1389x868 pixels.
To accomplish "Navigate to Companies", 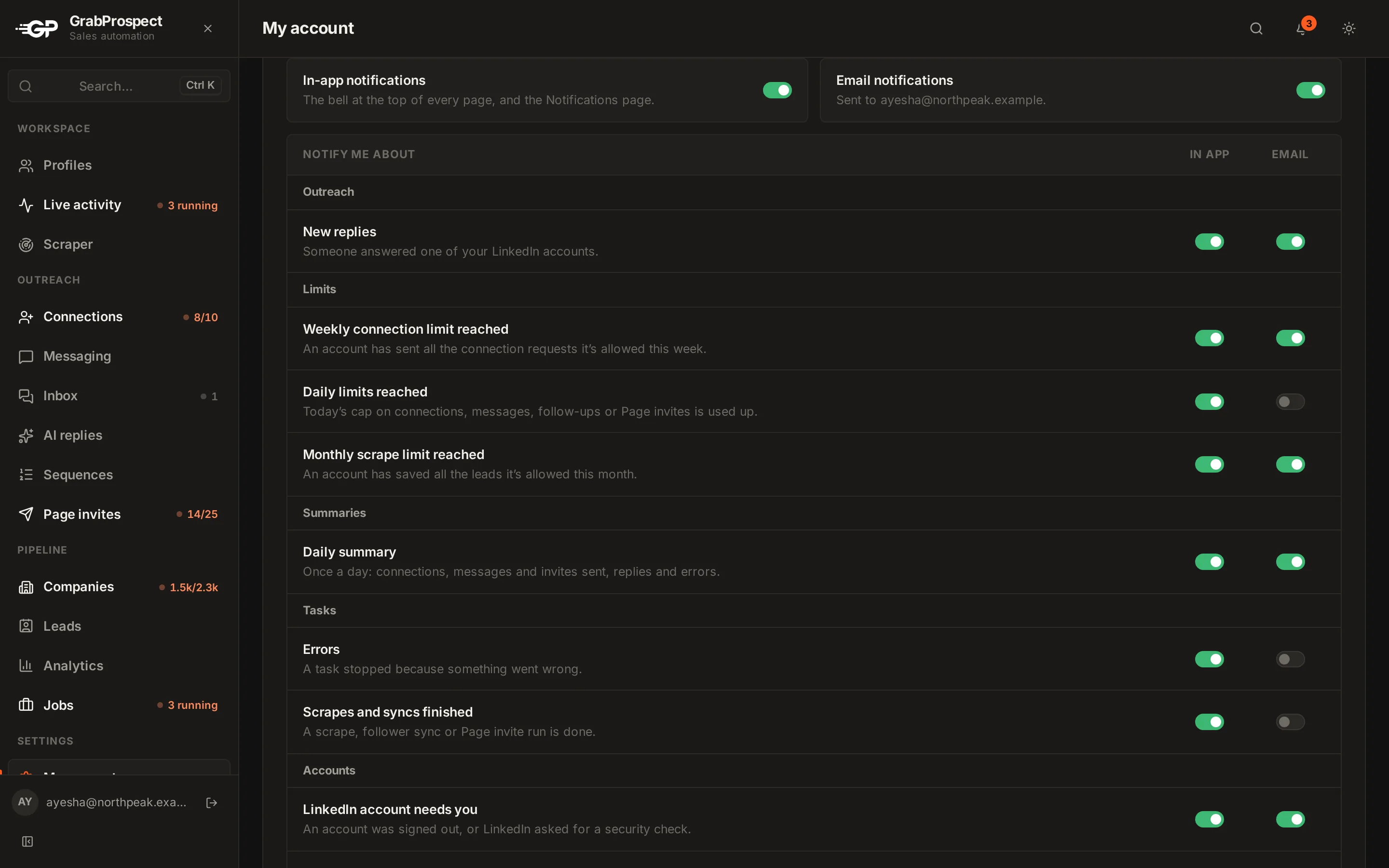I will pyautogui.click(x=119, y=587).
